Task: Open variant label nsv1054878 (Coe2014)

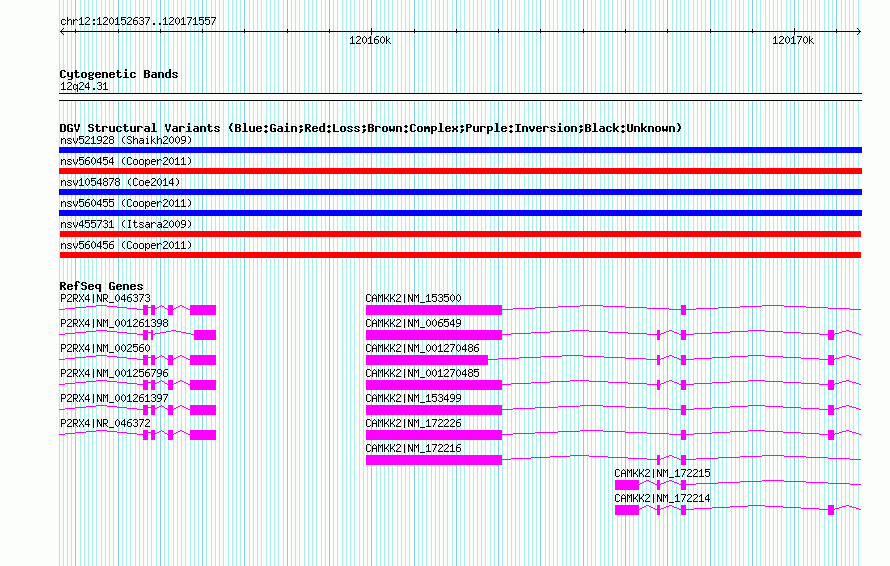Action: (120, 182)
